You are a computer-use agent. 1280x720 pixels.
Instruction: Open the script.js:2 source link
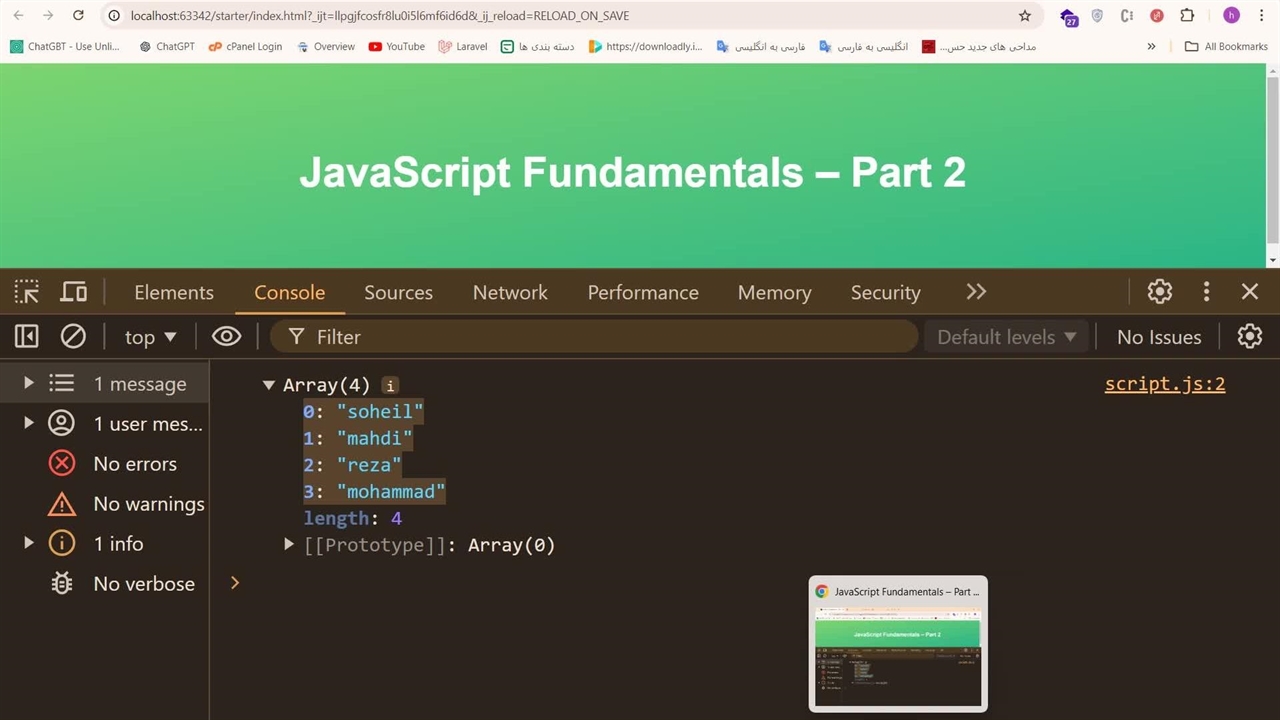[1164, 384]
